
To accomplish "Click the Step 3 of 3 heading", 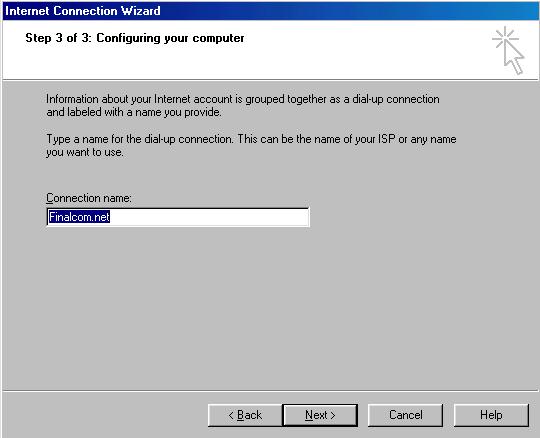I will [135, 38].
